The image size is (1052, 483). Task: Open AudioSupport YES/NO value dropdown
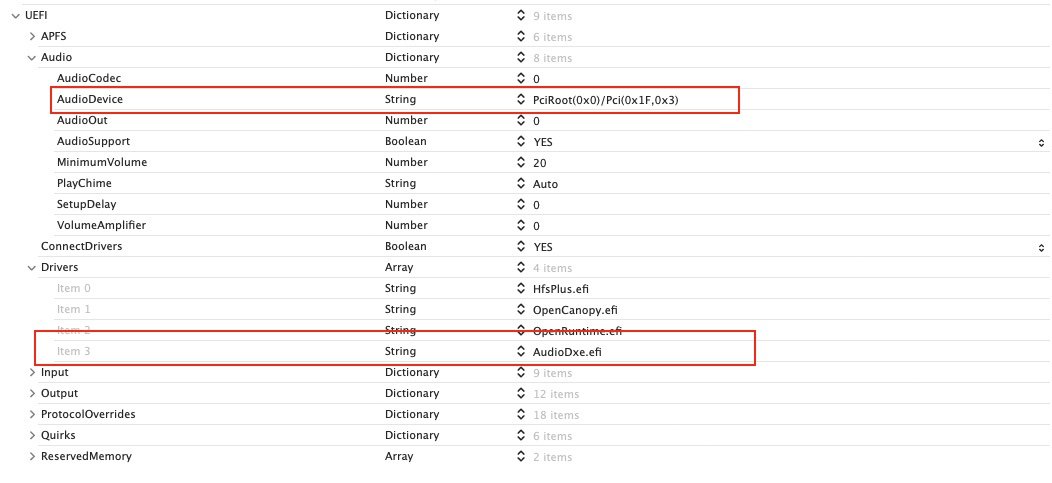1041,142
